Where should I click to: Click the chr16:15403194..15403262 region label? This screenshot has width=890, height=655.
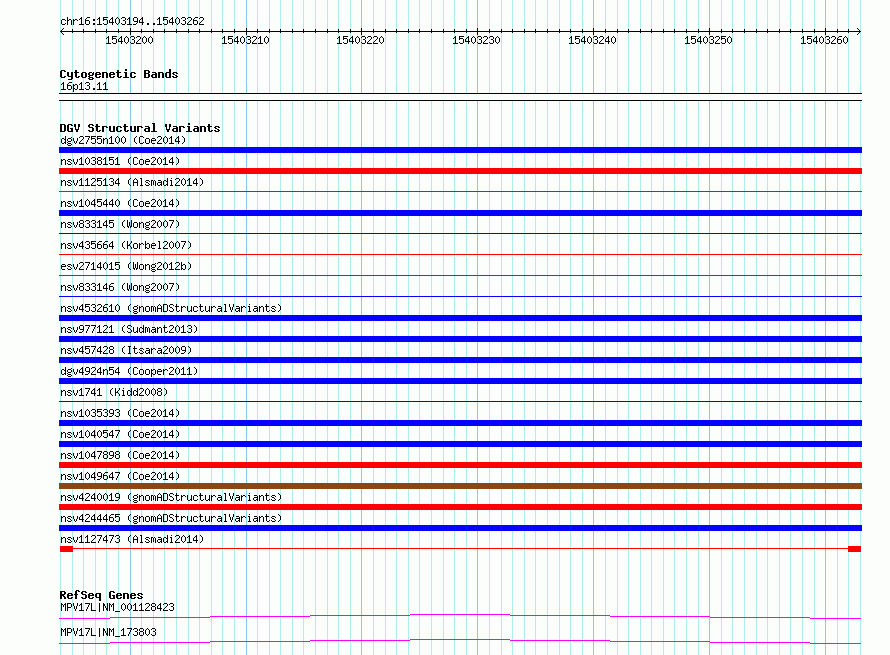132,21
